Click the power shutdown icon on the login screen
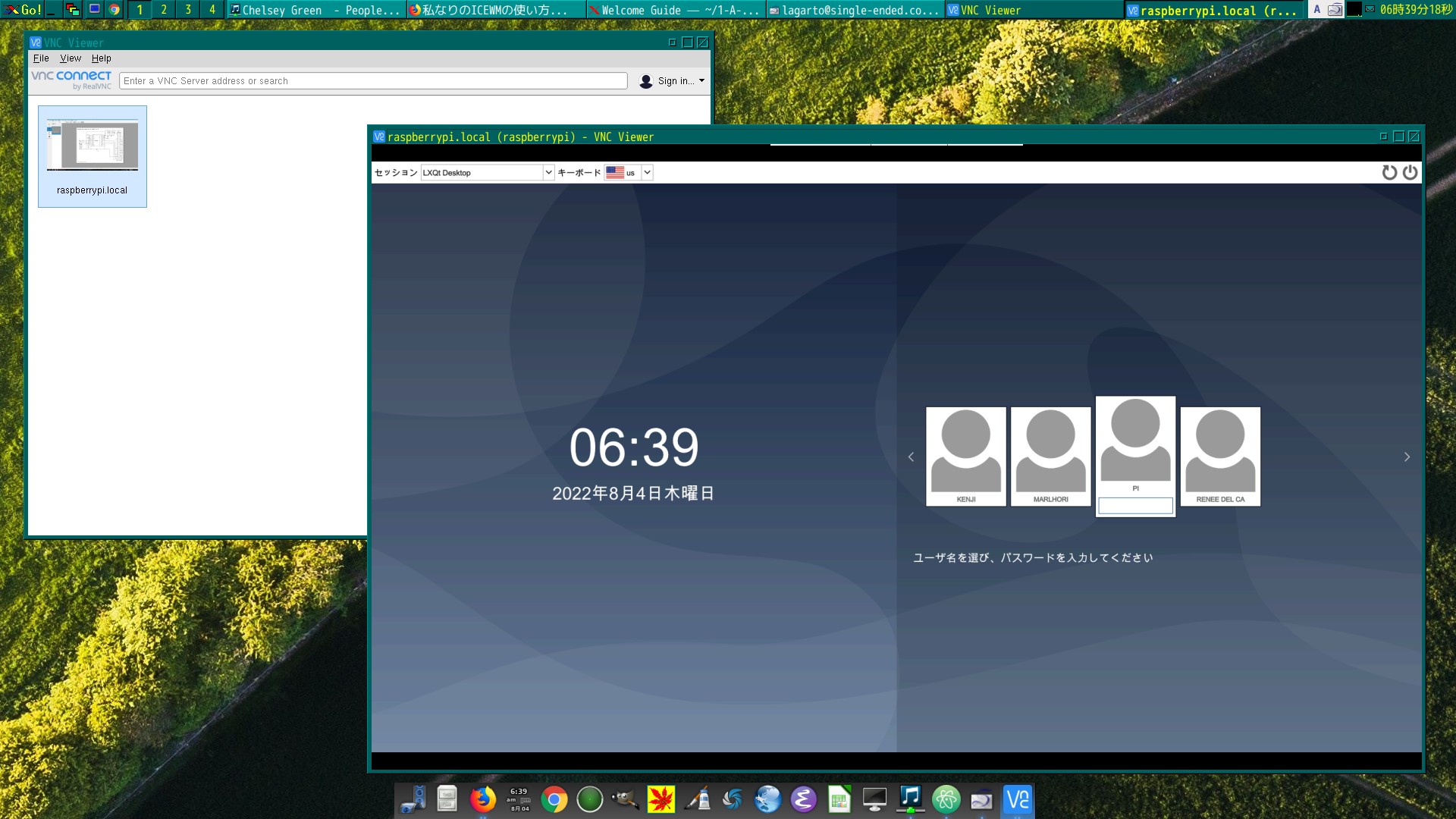The width and height of the screenshot is (1456, 819). (x=1410, y=172)
